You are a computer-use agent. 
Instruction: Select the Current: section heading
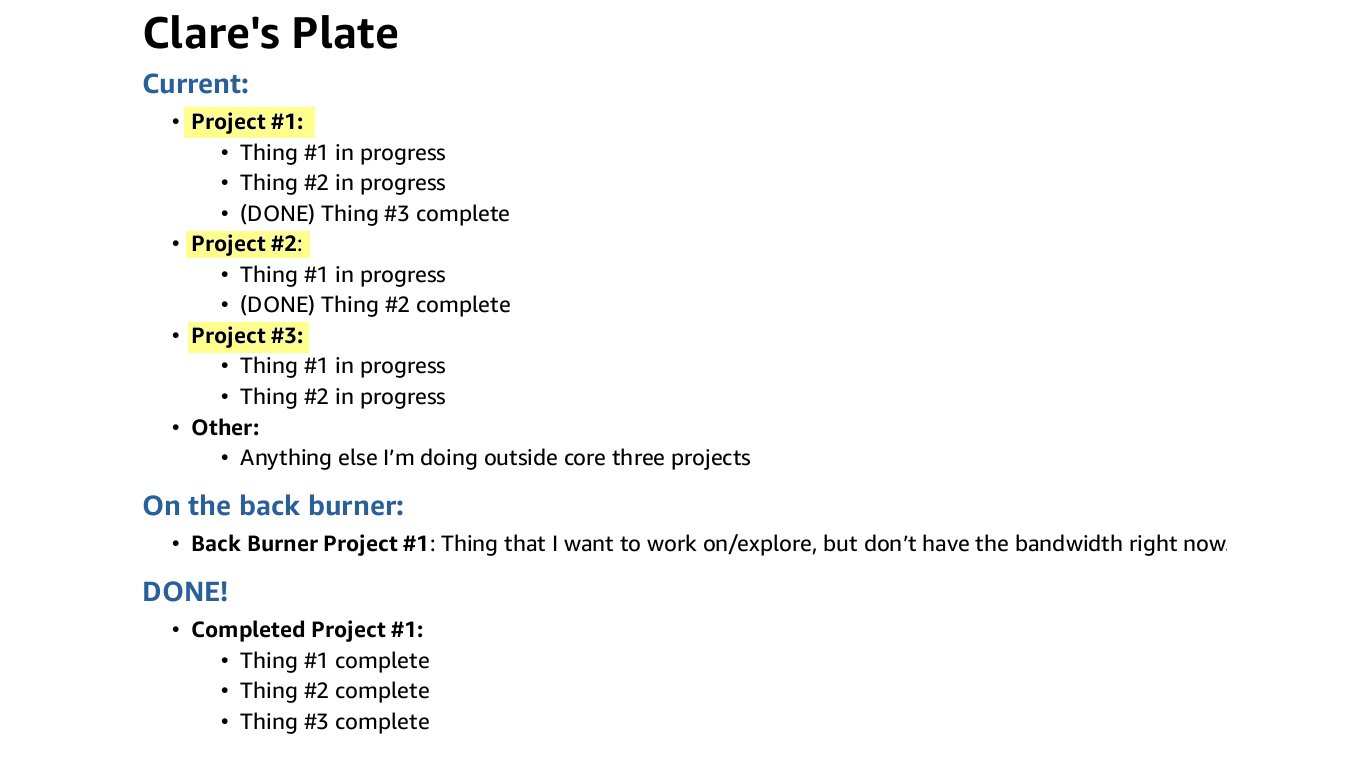click(x=195, y=84)
